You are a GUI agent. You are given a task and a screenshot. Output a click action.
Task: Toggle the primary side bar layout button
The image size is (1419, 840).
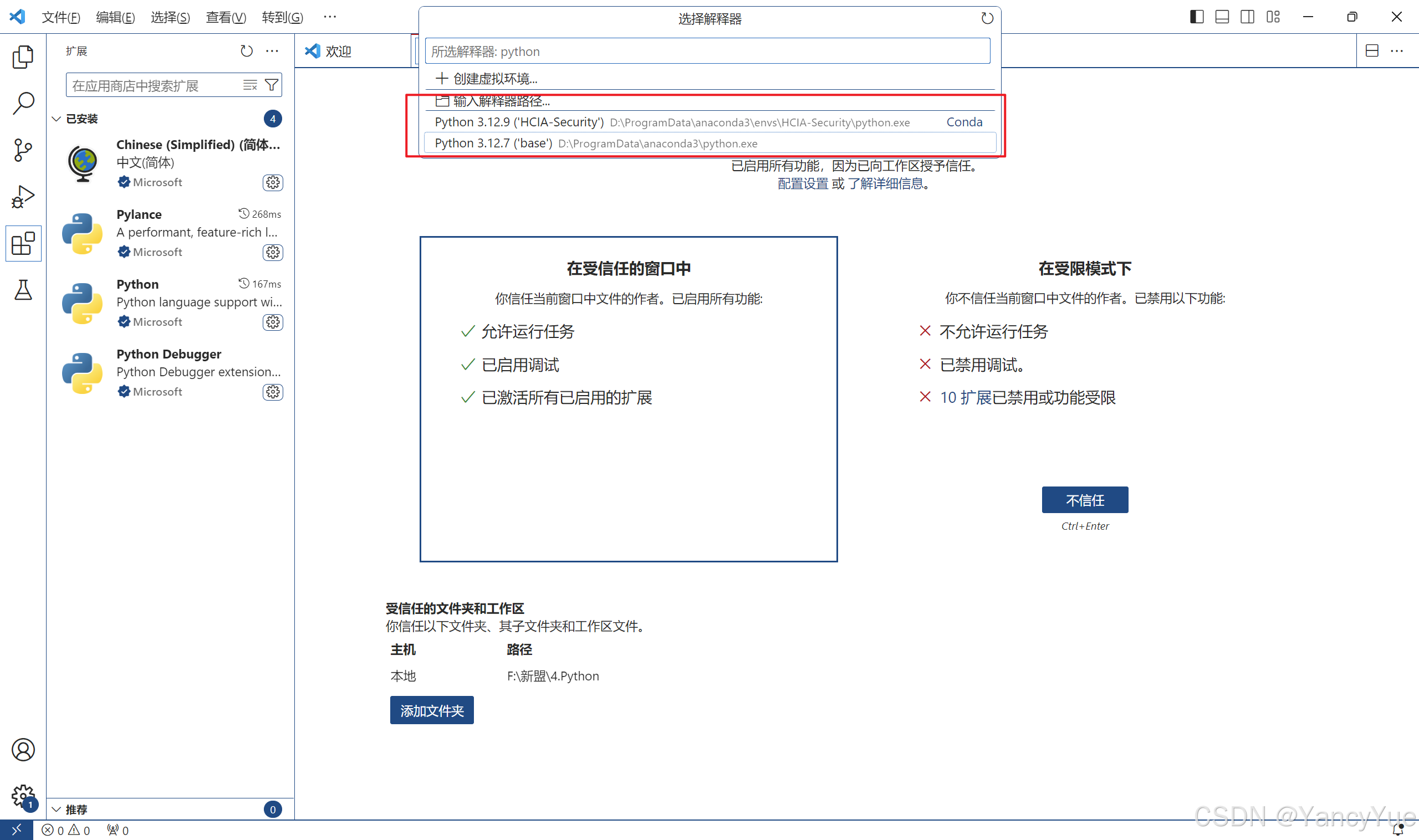[x=1197, y=17]
